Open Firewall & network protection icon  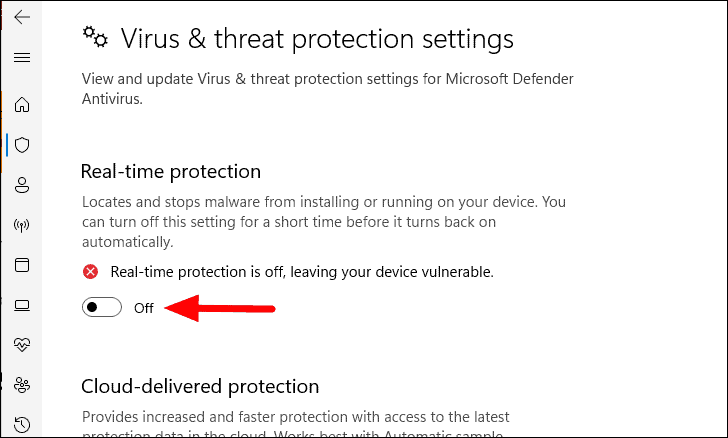22,225
